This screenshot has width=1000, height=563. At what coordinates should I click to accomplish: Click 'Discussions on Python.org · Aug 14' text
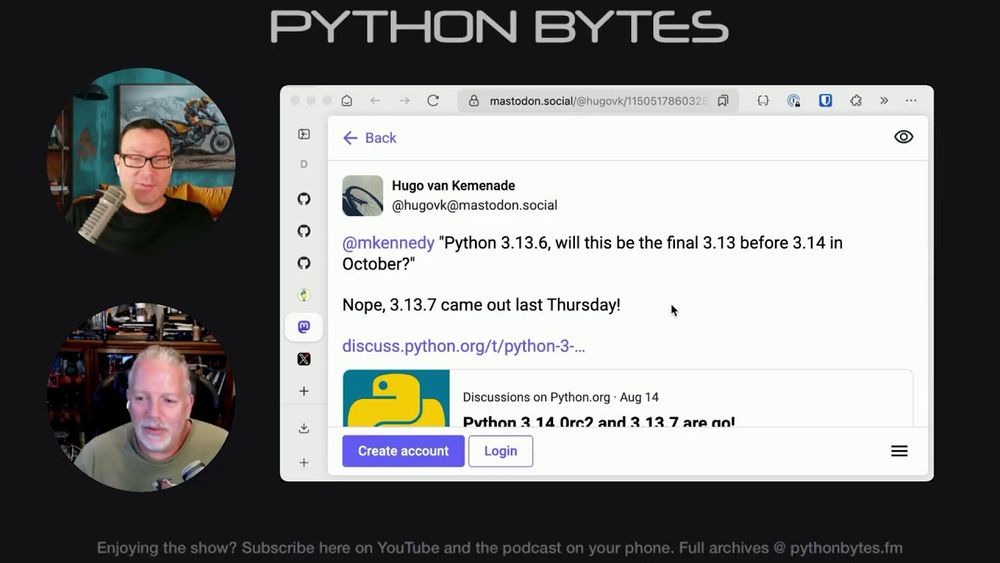click(561, 397)
